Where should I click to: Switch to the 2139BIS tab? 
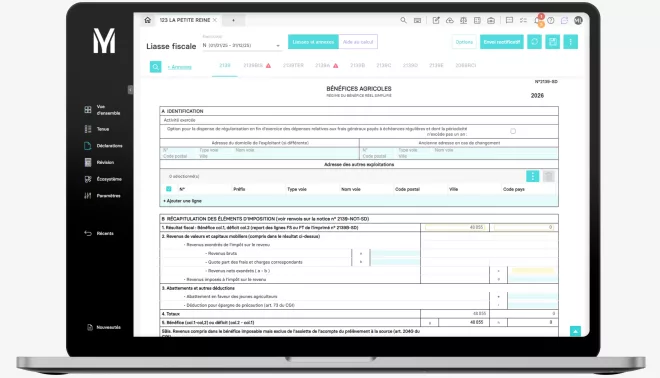[257, 66]
